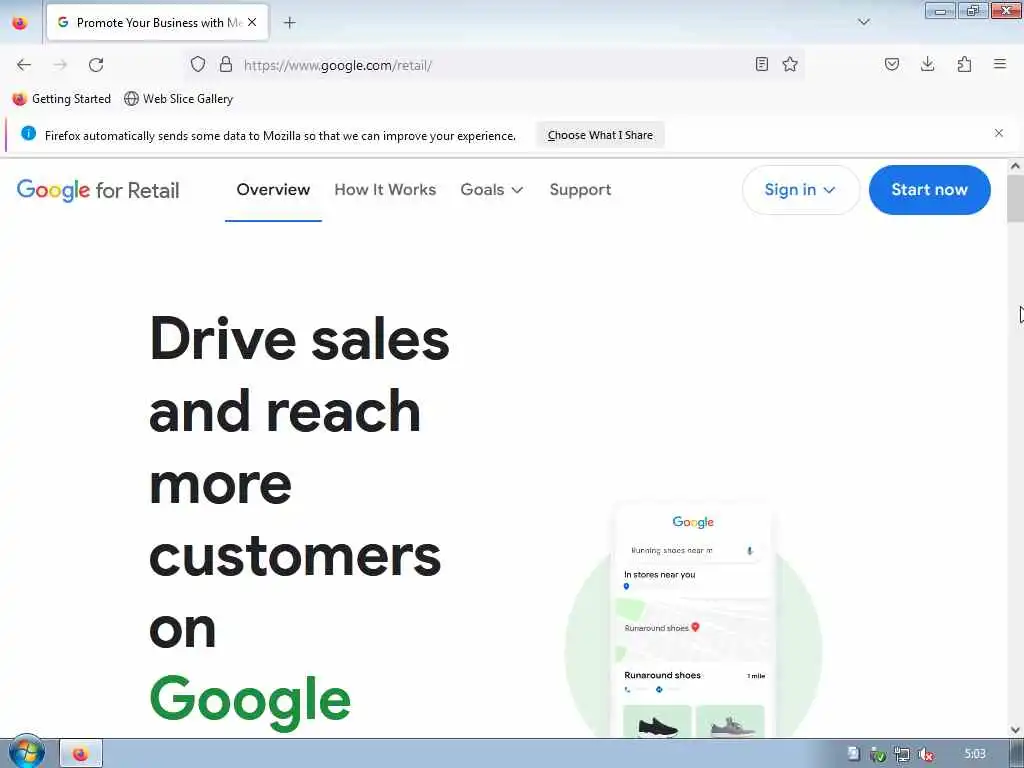Click the black sneaker product thumbnail
This screenshot has width=1024, height=768.
click(x=657, y=722)
